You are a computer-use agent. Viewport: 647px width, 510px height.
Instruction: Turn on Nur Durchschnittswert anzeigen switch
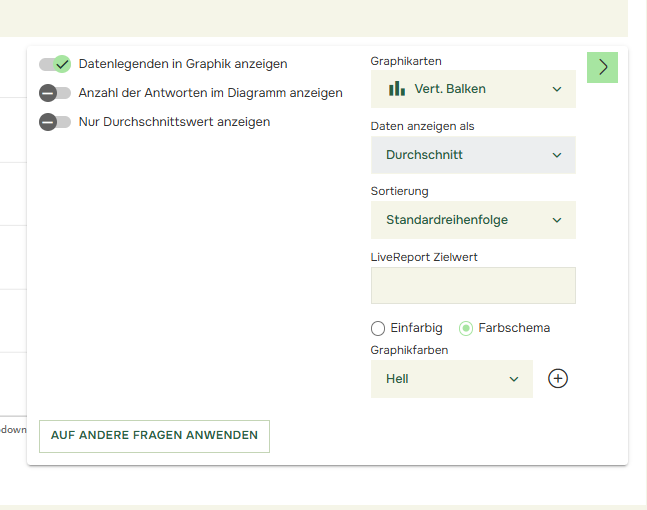[x=55, y=122]
